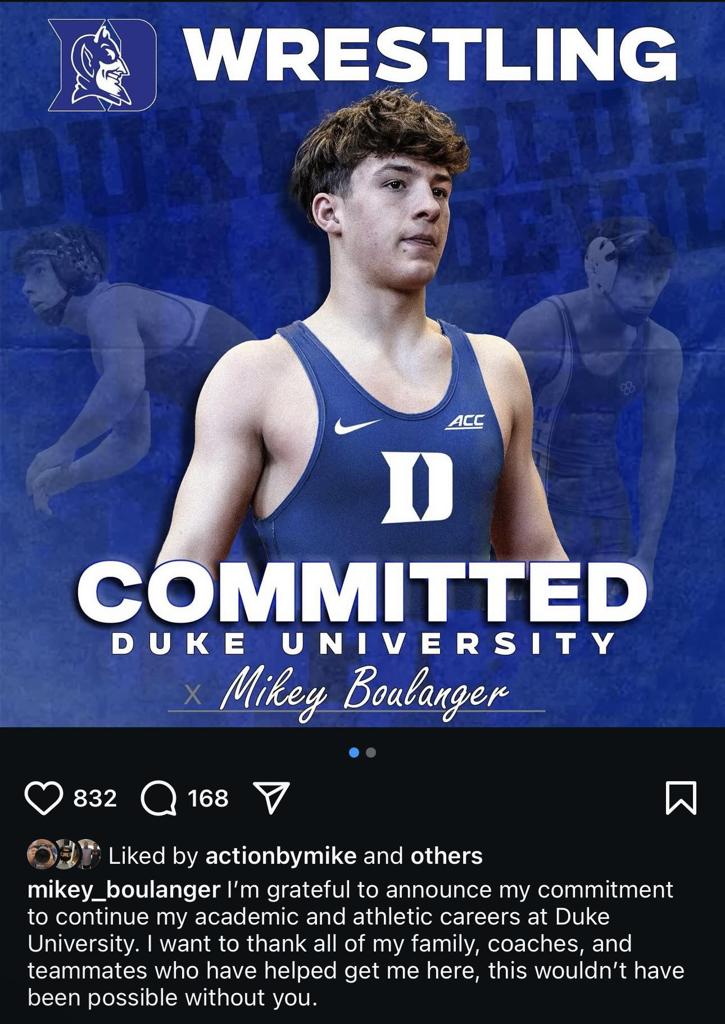Image resolution: width=725 pixels, height=1024 pixels.
Task: Click the COMMITTED headline in the graphic
Action: [362, 592]
